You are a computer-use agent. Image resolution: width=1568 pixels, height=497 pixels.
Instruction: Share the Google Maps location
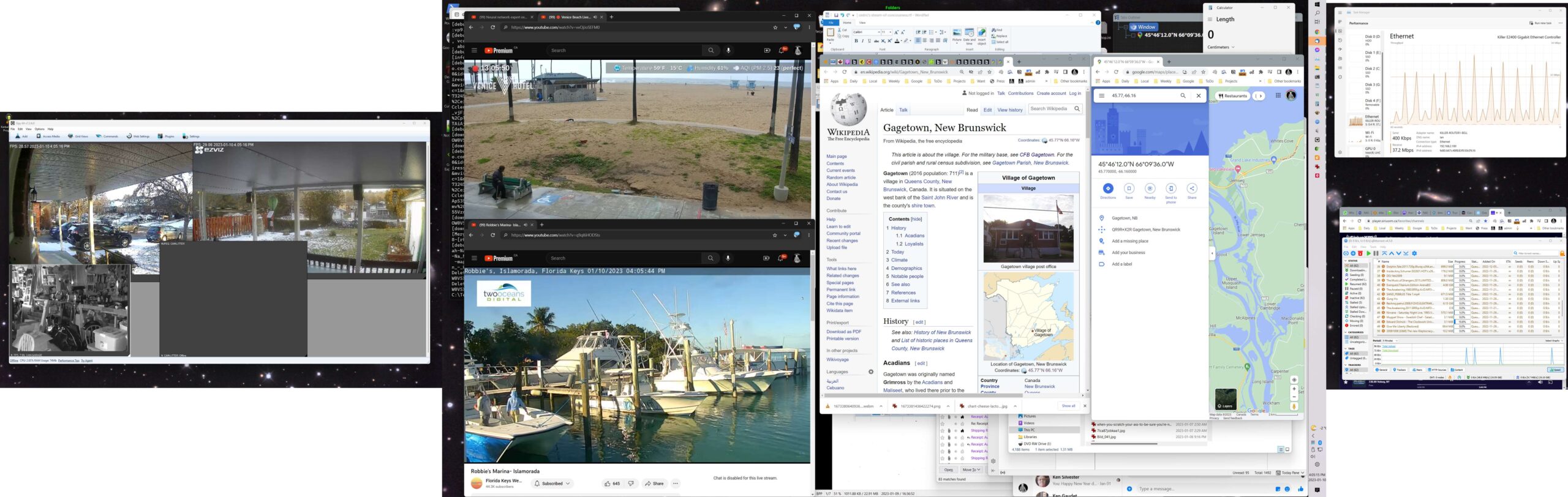pos(1191,189)
